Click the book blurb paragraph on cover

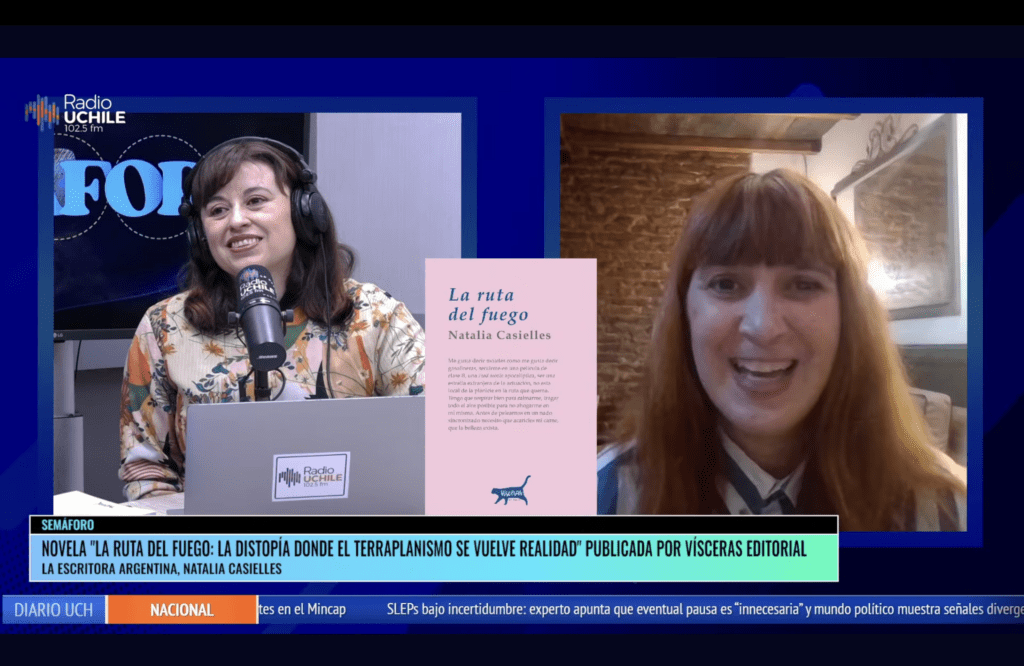[x=504, y=394]
